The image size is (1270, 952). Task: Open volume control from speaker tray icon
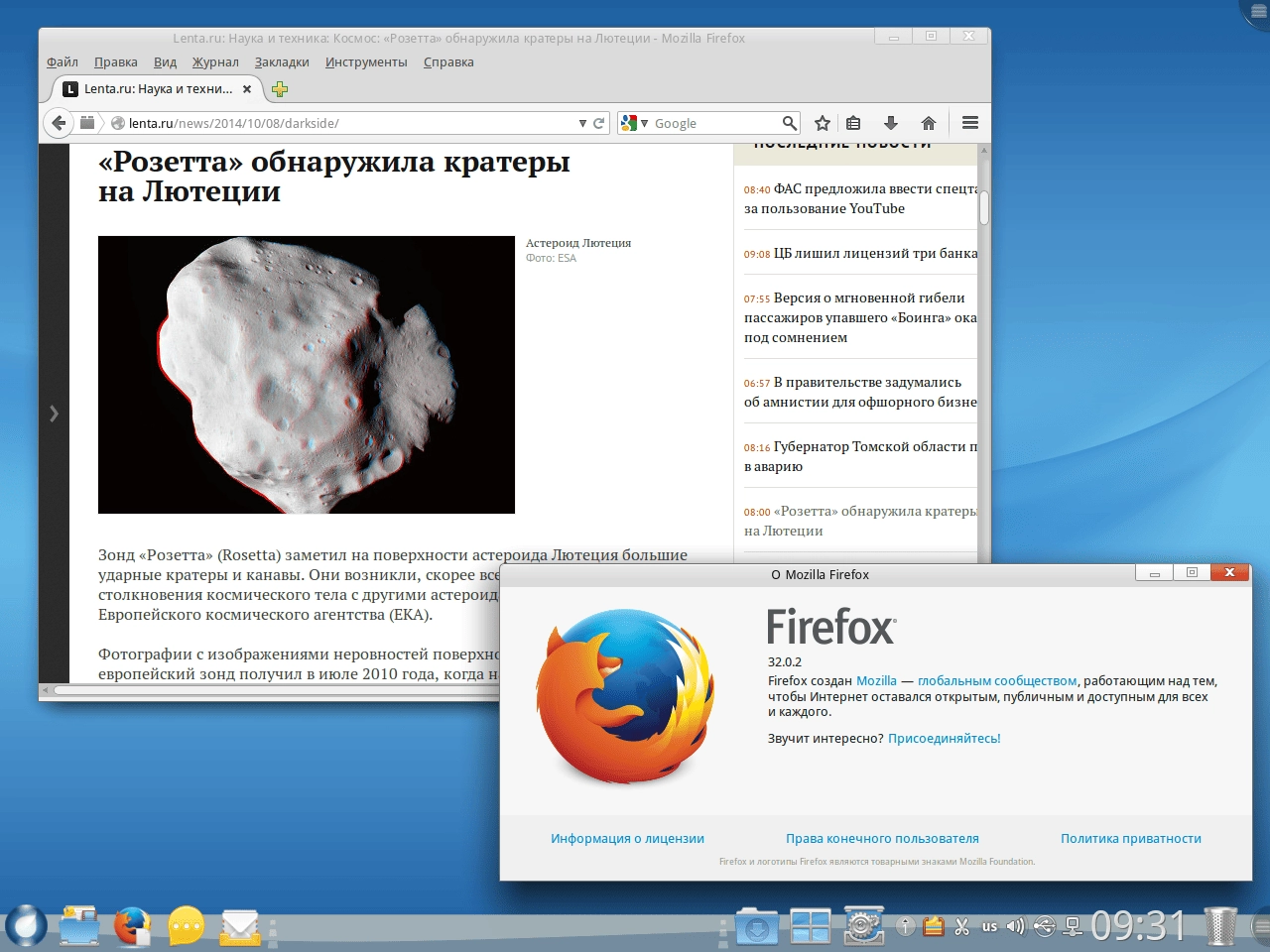pyautogui.click(x=1015, y=926)
